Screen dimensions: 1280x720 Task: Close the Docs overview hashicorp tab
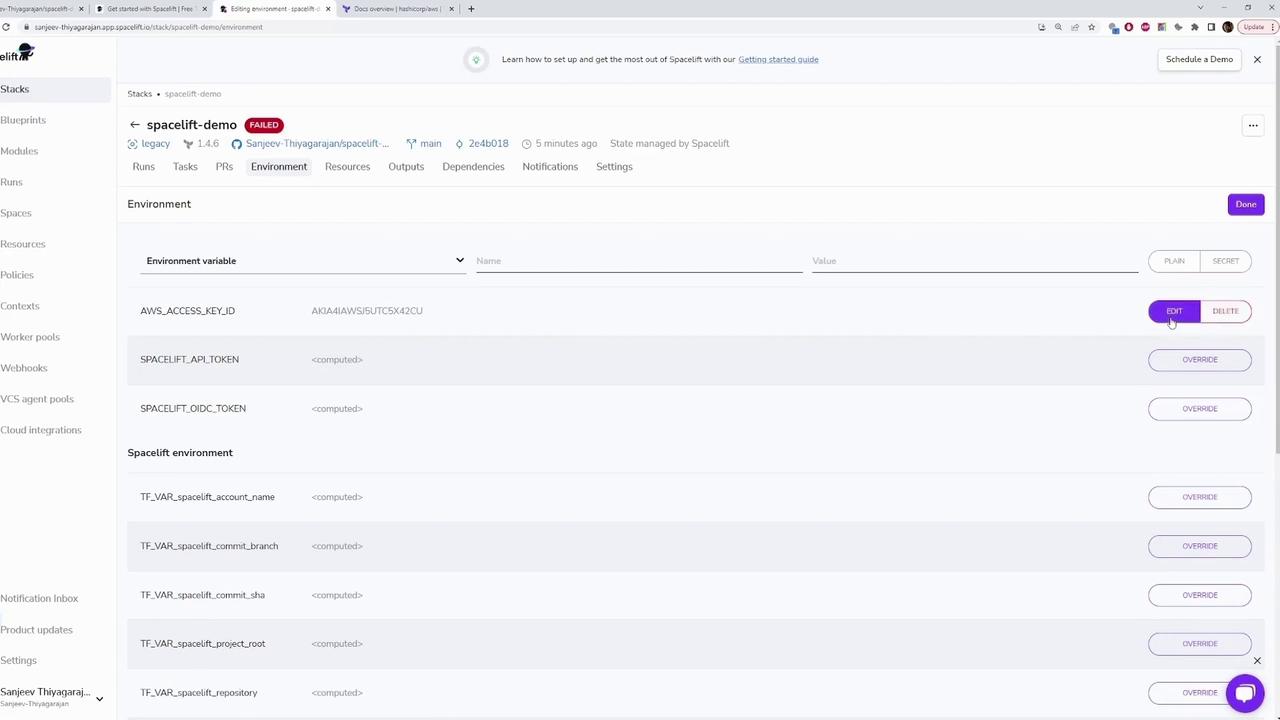coord(451,9)
